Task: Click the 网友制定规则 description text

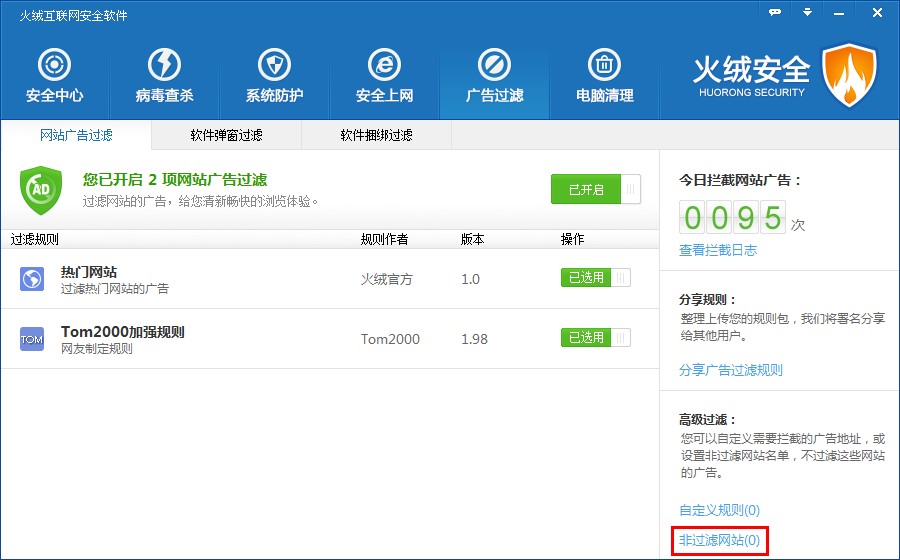Action: point(96,348)
